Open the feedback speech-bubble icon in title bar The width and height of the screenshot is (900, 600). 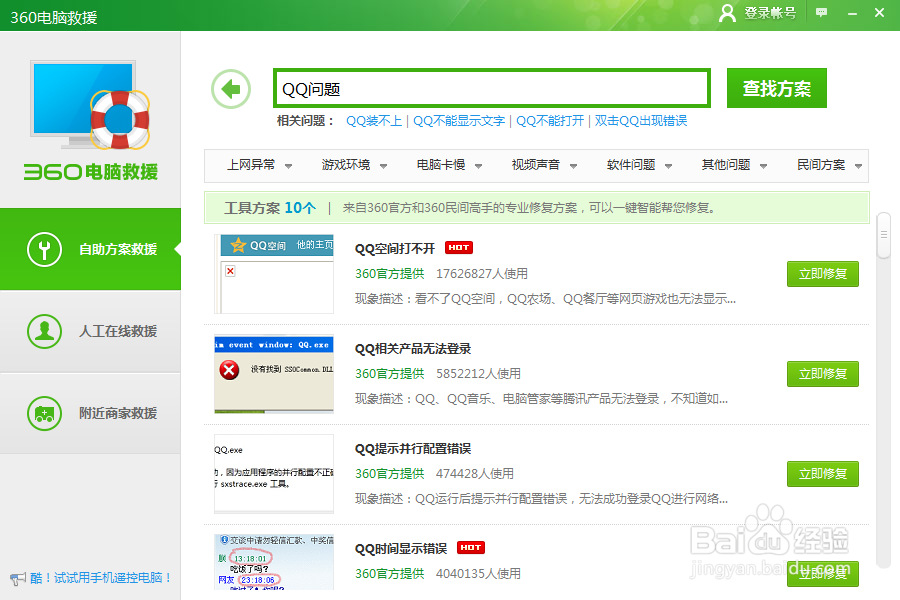[x=822, y=12]
